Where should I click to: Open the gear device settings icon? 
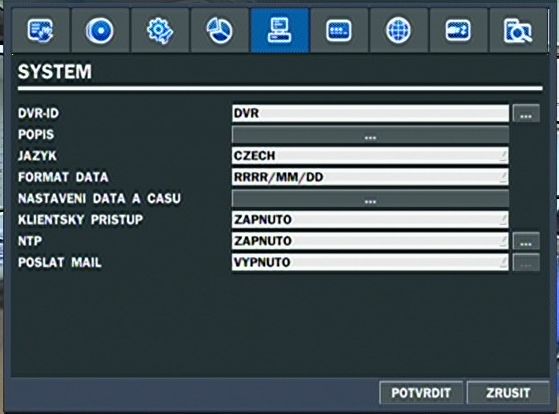pyautogui.click(x=160, y=31)
